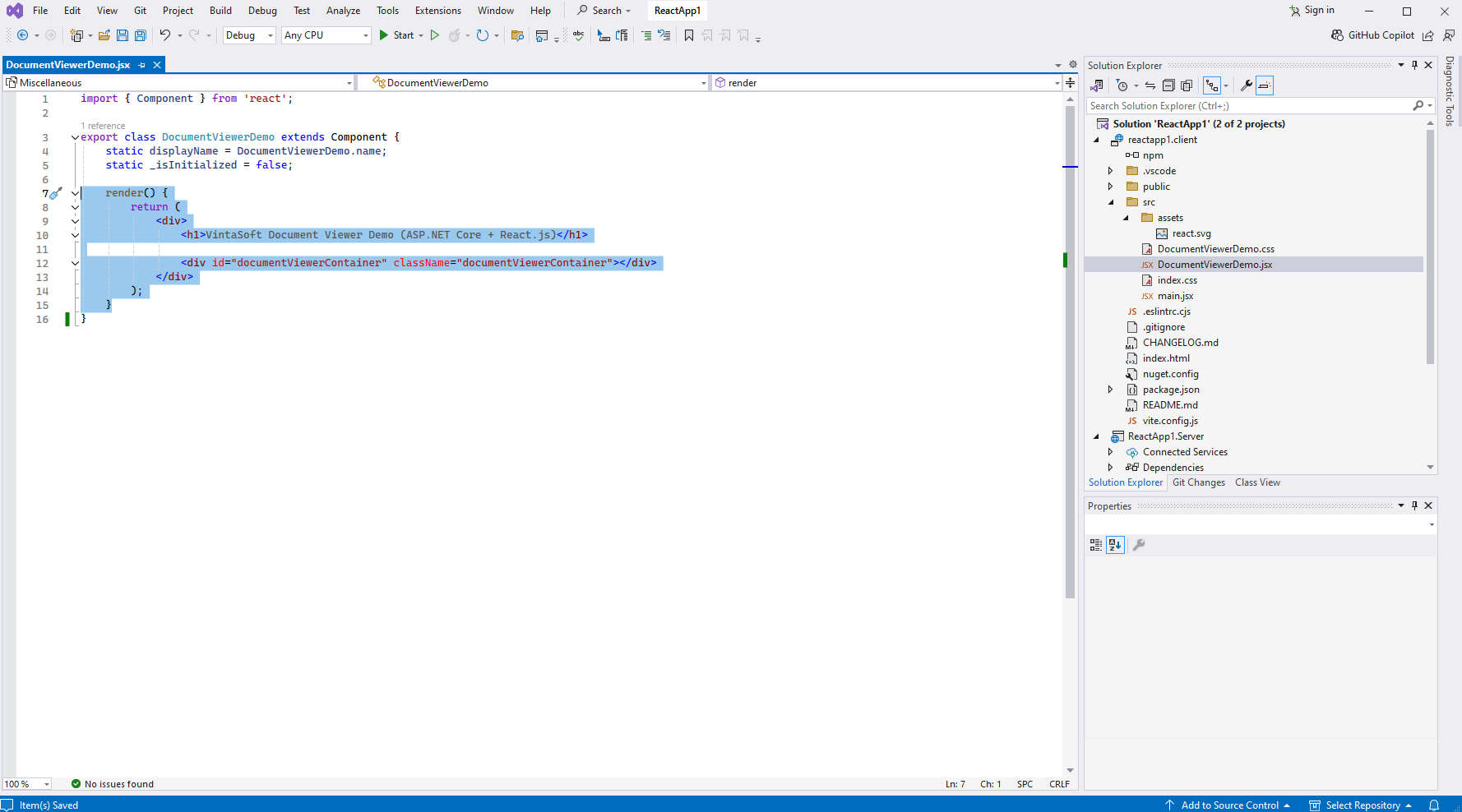Click Switch Views icon in Solution Explorer

1097,85
